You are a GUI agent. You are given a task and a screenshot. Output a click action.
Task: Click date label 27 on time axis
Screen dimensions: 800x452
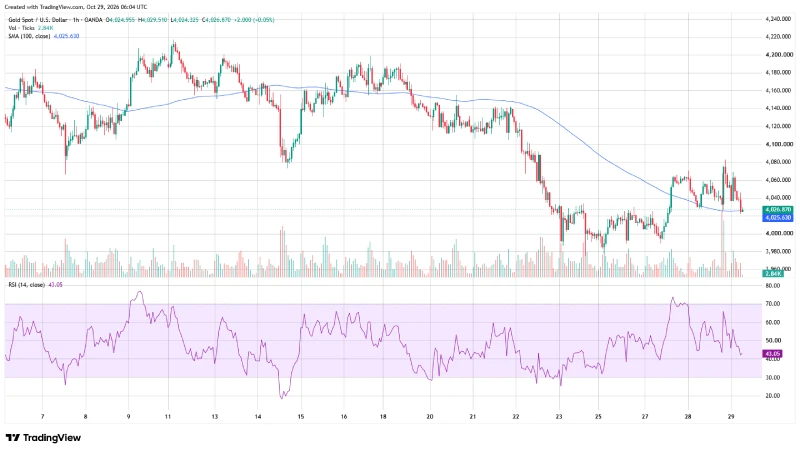[645, 417]
